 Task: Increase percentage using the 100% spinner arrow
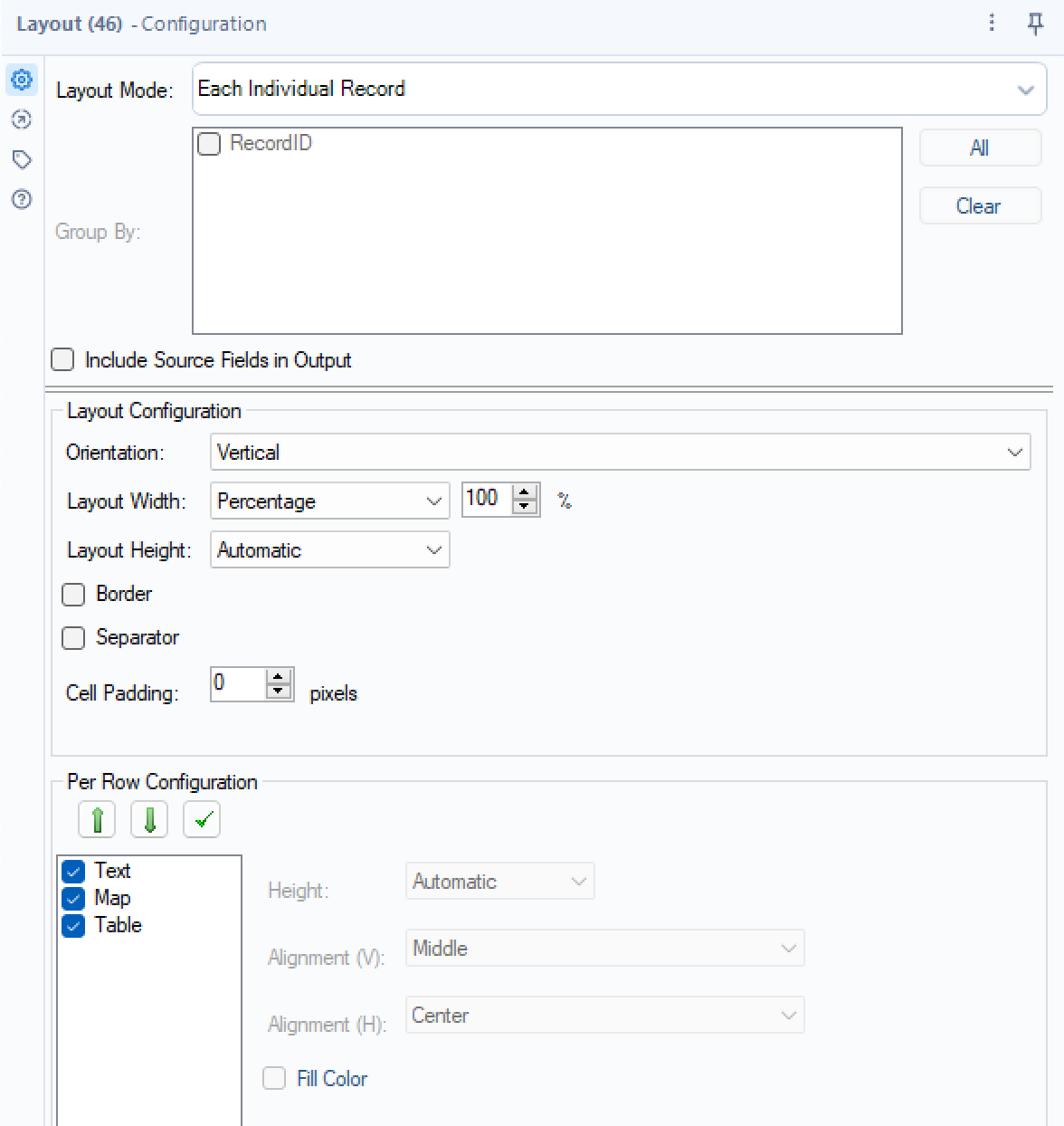coord(525,492)
